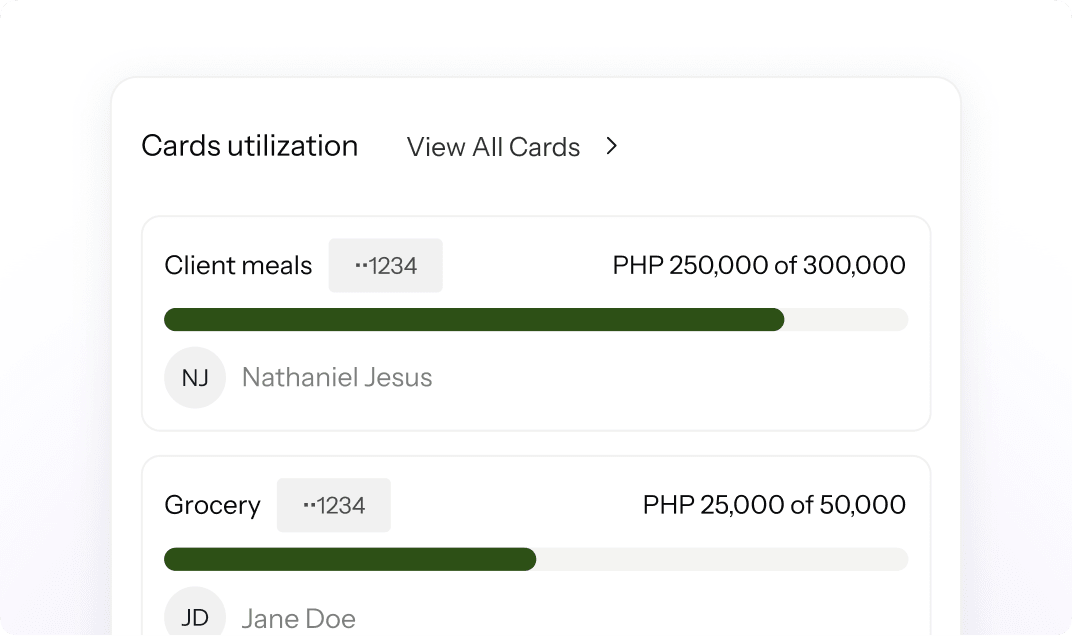The image size is (1072, 636).
Task: Click the Client meals card title
Action: click(238, 266)
